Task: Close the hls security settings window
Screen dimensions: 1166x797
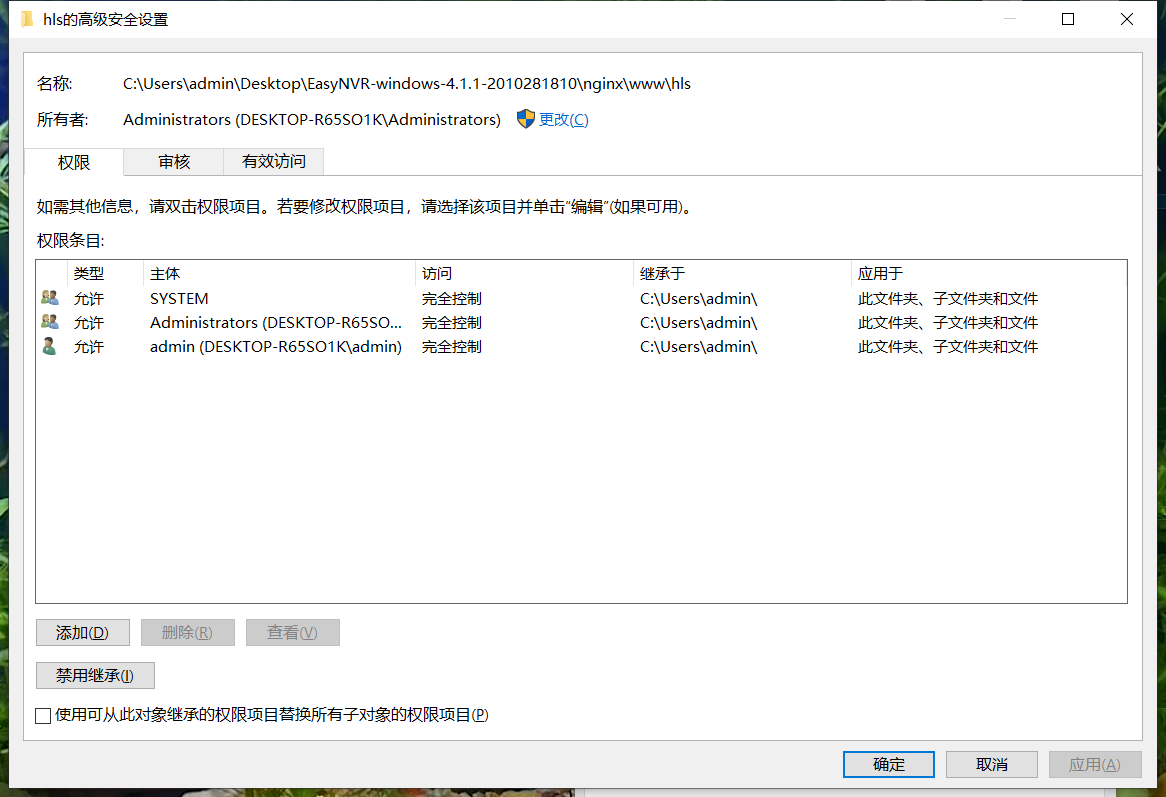Action: (x=1127, y=19)
